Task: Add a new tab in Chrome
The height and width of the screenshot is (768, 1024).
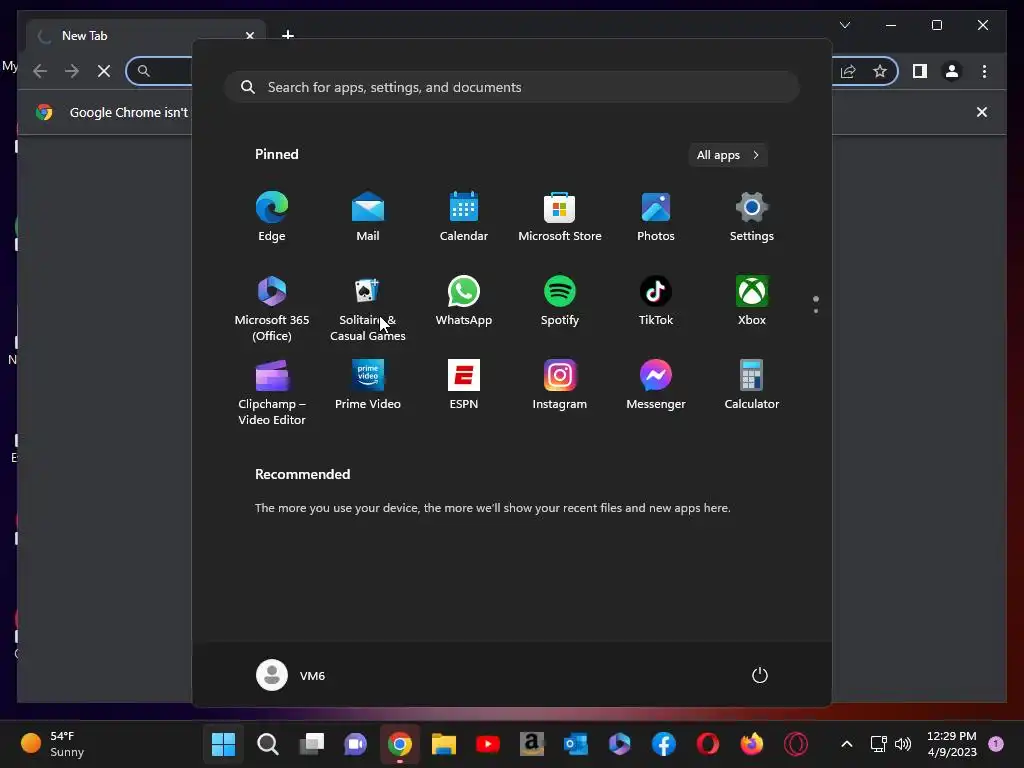Action: click(288, 35)
